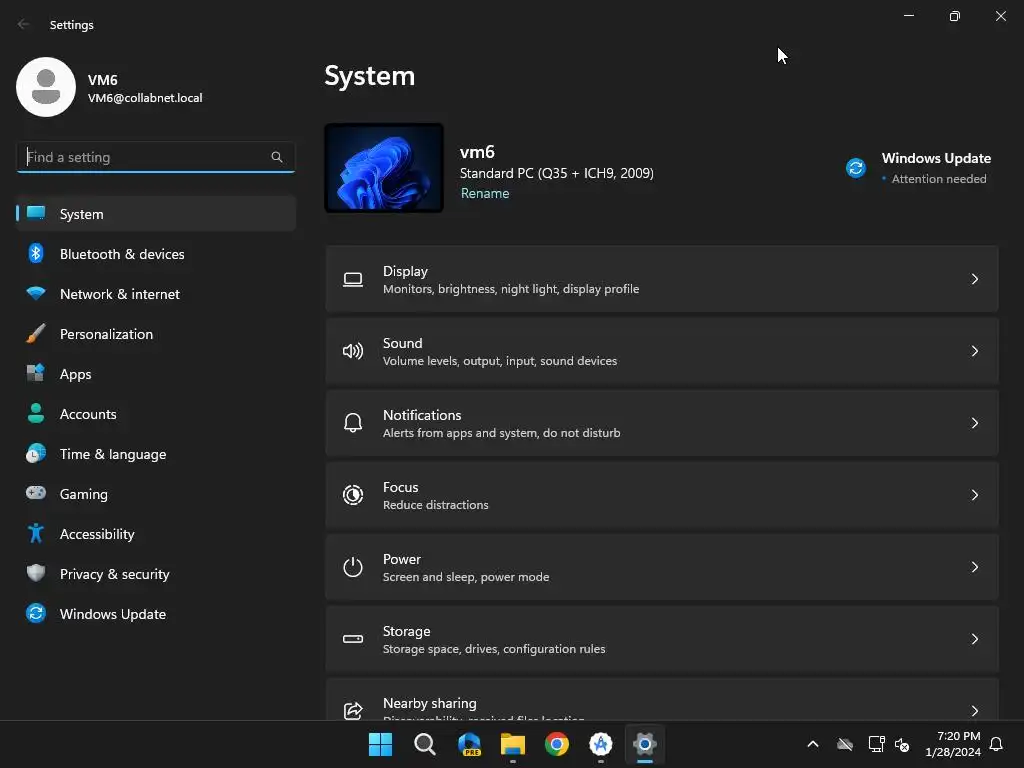This screenshot has height=768, width=1024.
Task: Click the muted volume tray icon
Action: tap(903, 744)
